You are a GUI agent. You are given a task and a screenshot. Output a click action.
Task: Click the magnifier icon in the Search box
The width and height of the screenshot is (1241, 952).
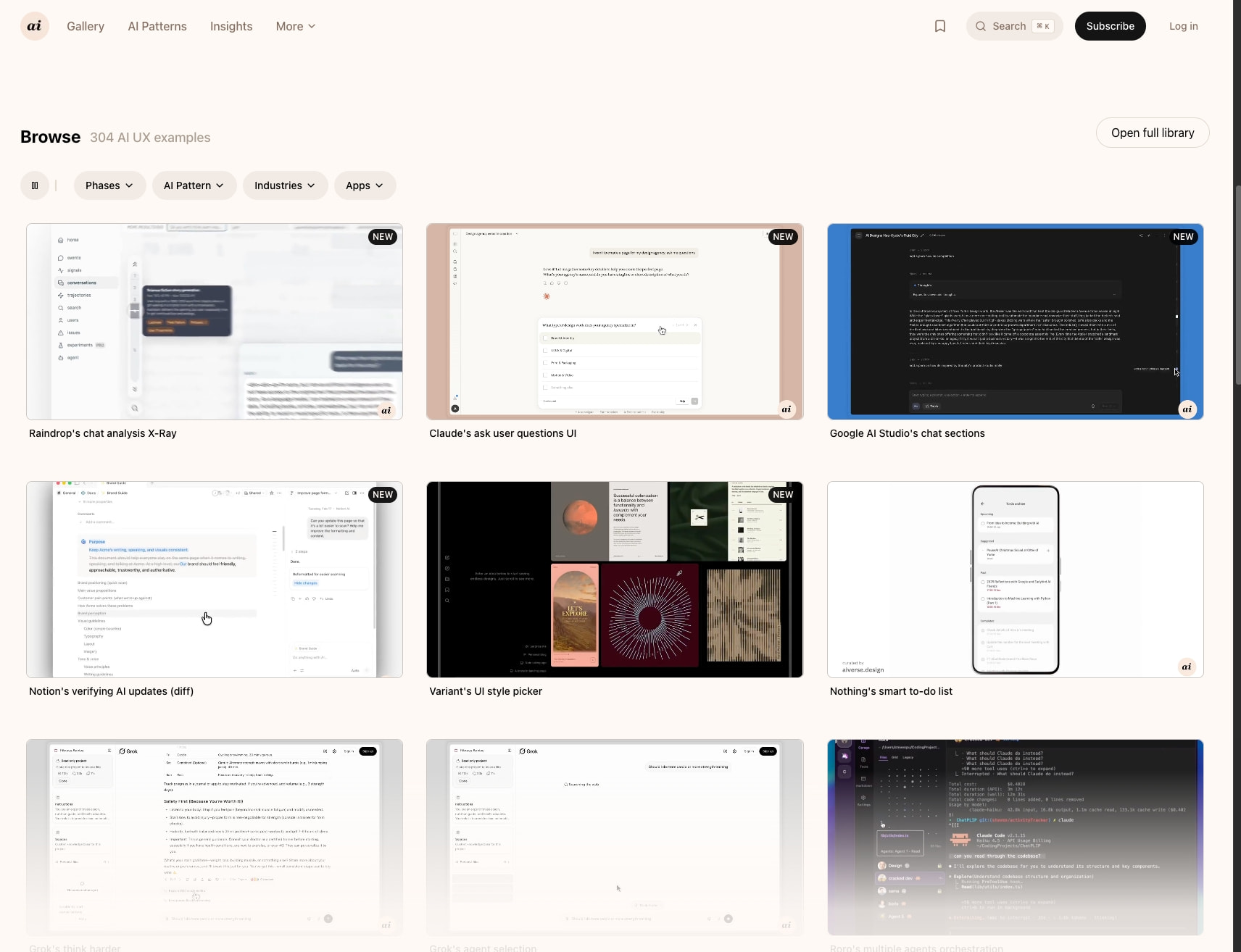pyautogui.click(x=981, y=26)
